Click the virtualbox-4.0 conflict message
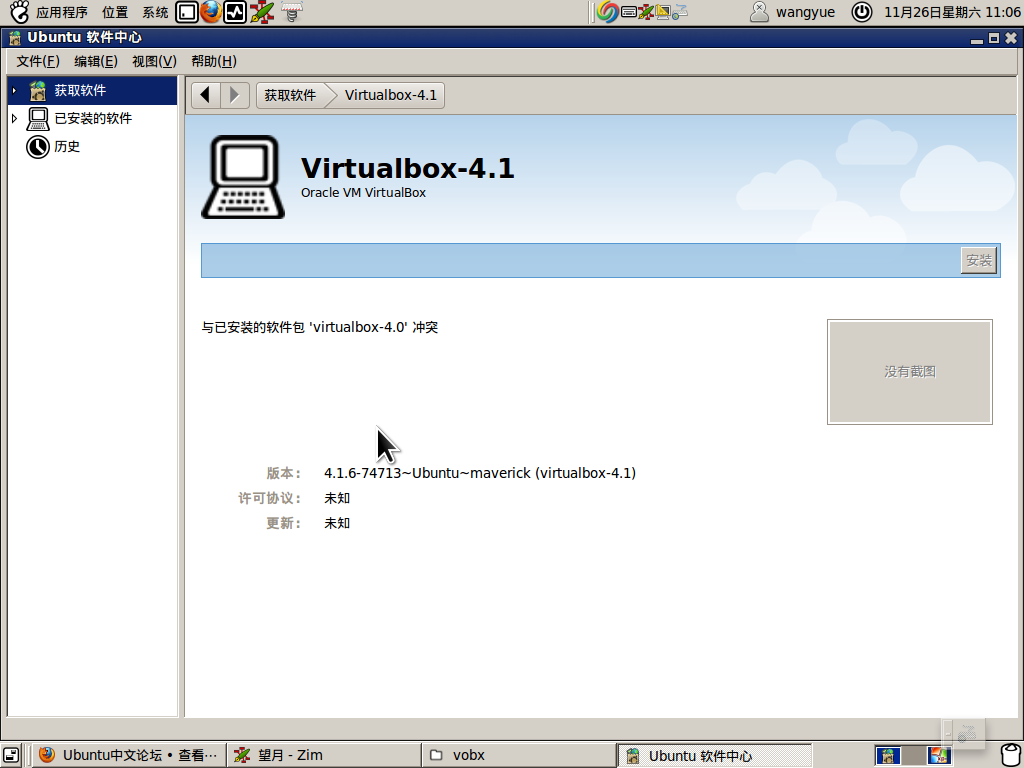 point(319,327)
